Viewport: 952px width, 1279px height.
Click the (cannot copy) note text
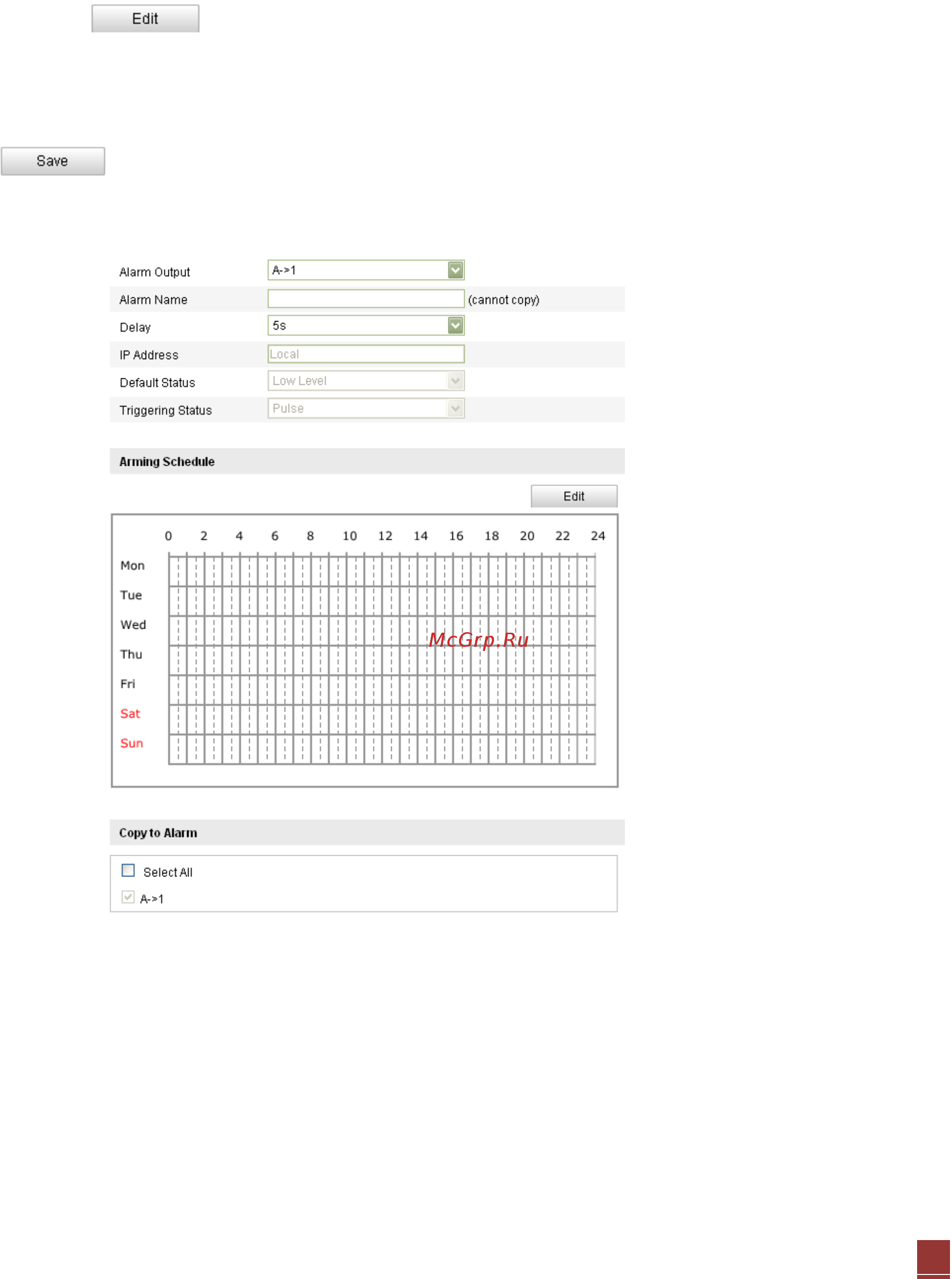pyautogui.click(x=504, y=300)
